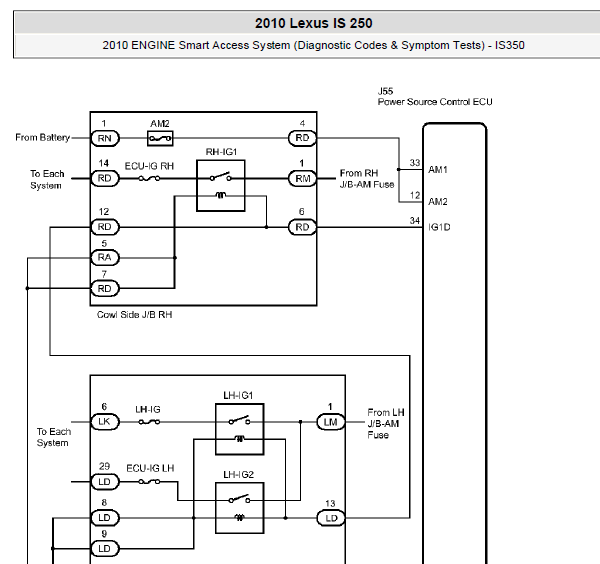The height and width of the screenshot is (564, 600).
Task: Click the ECU-IG RH fuse symbol
Action: click(x=149, y=178)
